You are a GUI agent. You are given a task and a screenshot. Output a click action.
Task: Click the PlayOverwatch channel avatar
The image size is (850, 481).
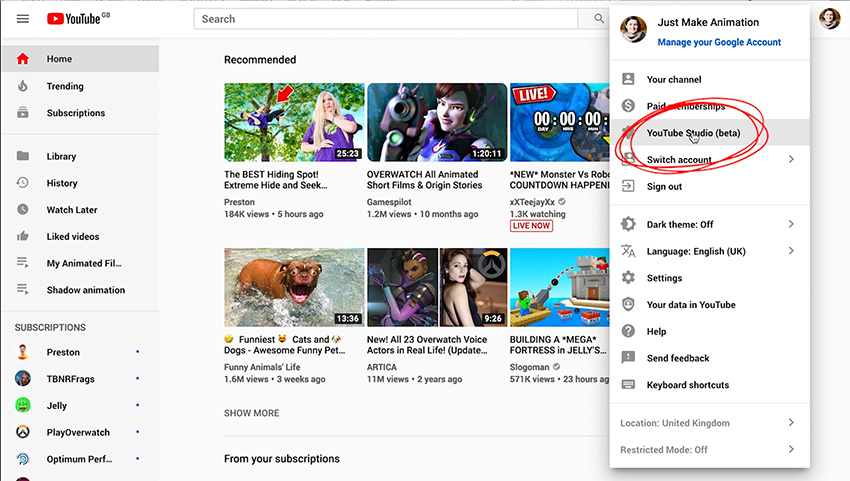click(x=23, y=432)
